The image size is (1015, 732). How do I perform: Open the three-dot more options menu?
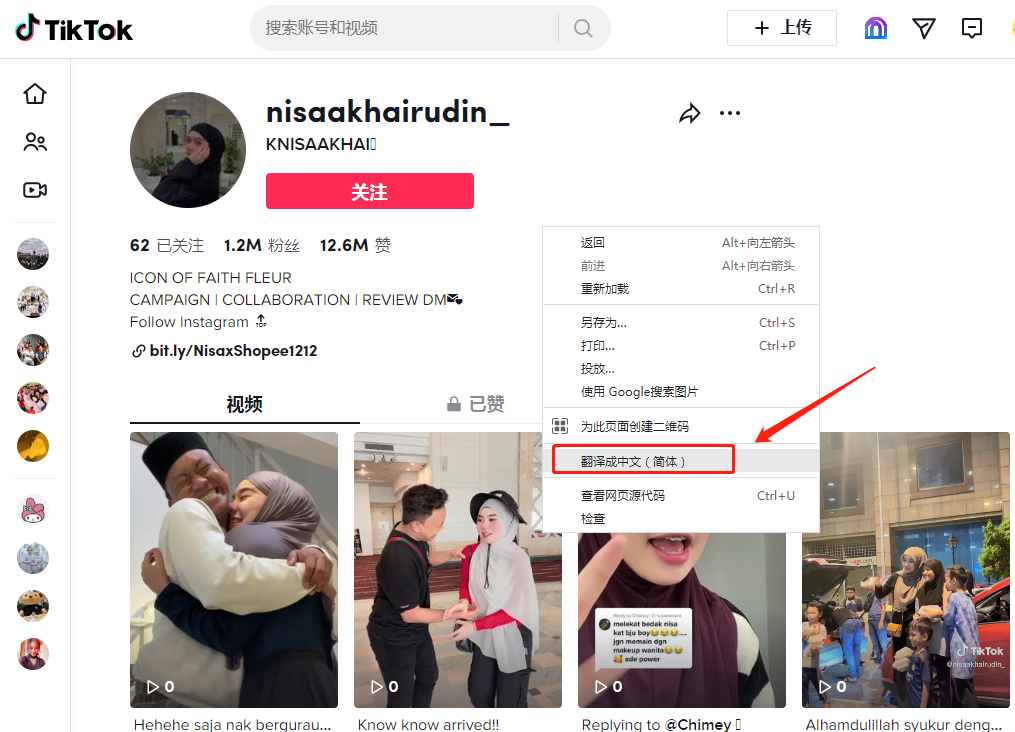click(730, 113)
